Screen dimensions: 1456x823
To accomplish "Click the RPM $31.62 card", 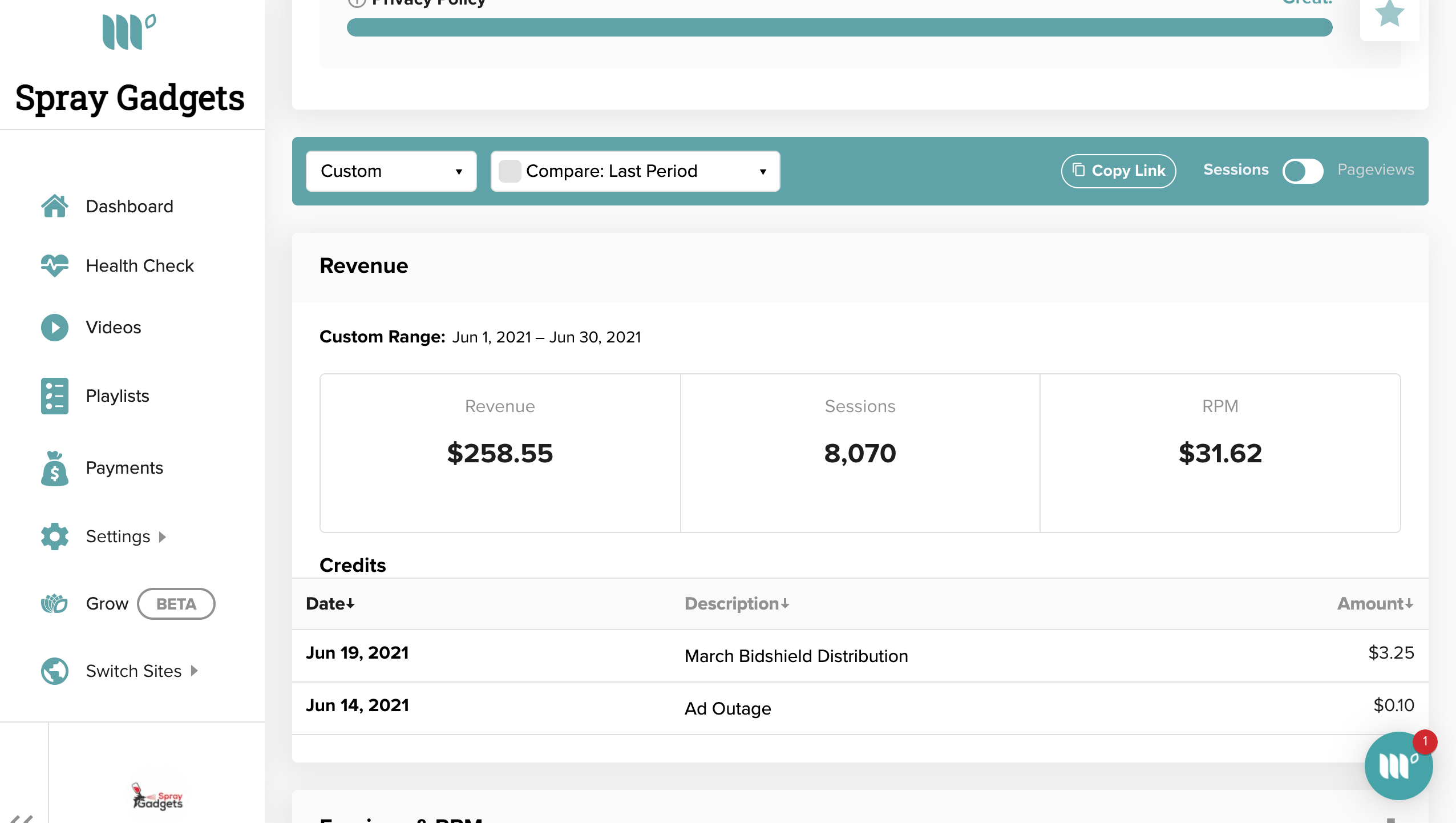I will [x=1220, y=453].
